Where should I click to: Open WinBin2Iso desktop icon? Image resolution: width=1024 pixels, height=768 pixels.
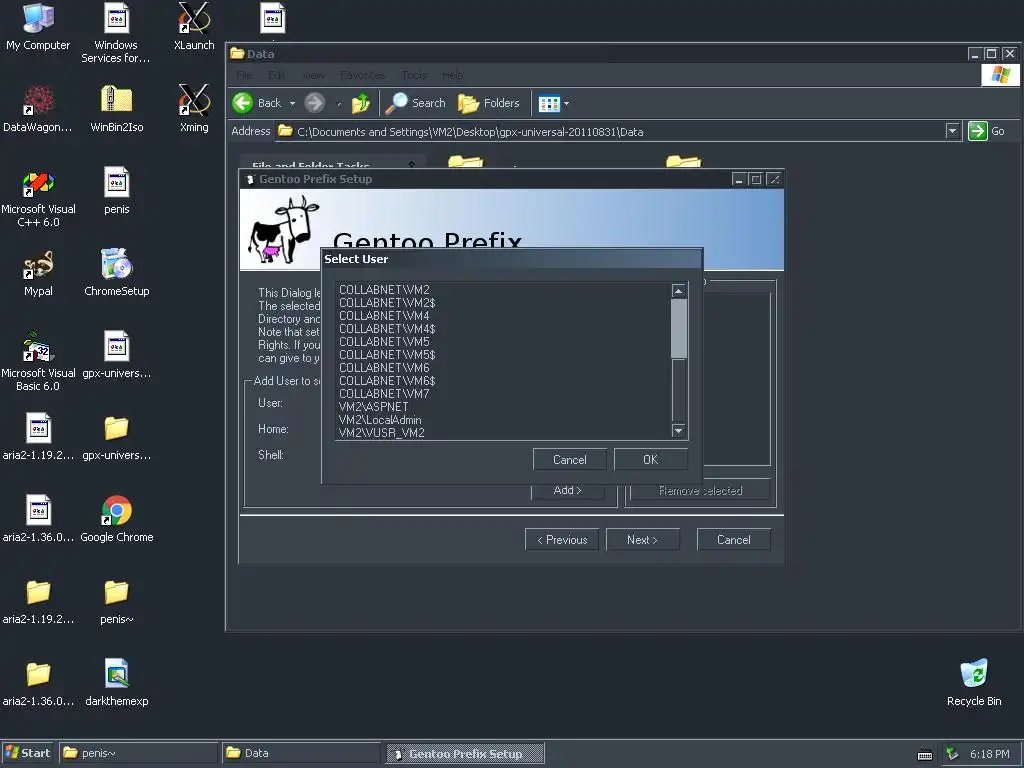pos(116,109)
